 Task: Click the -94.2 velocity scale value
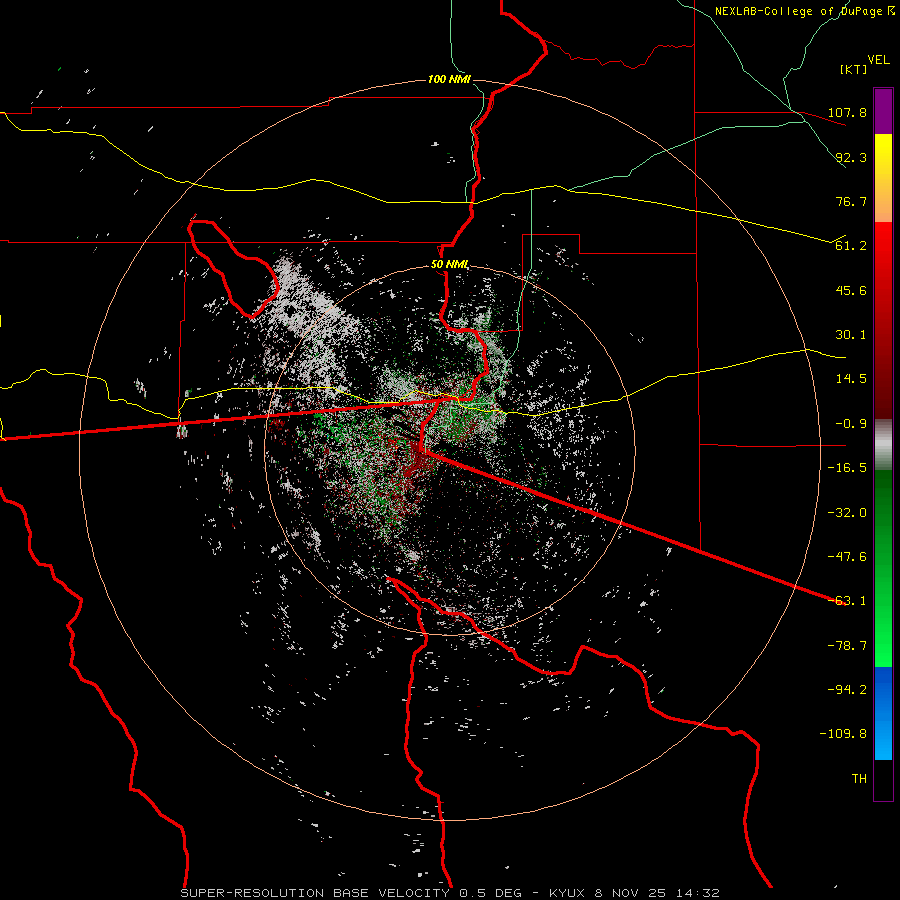[x=847, y=689]
